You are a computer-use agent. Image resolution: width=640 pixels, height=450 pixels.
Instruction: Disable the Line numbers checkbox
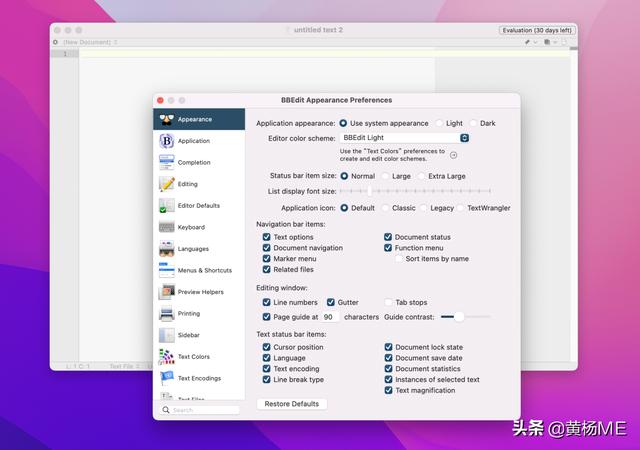point(267,302)
